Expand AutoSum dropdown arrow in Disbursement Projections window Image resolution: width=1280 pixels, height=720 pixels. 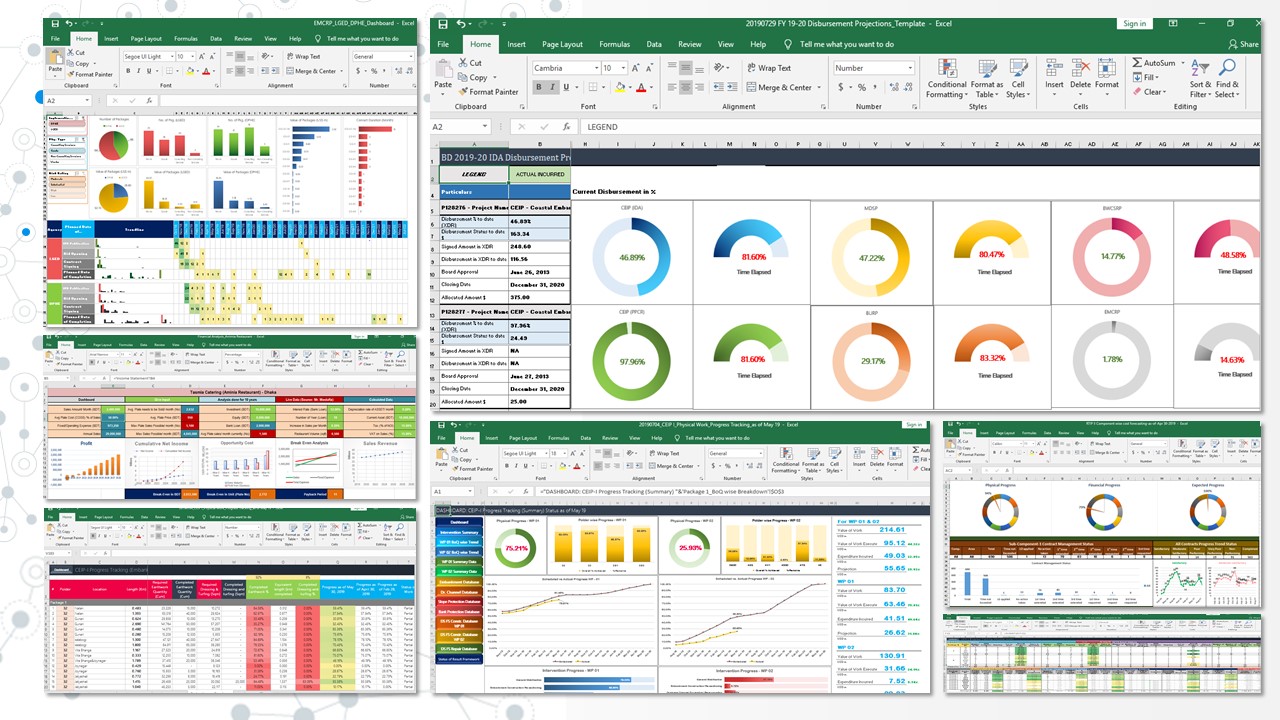tap(1182, 63)
